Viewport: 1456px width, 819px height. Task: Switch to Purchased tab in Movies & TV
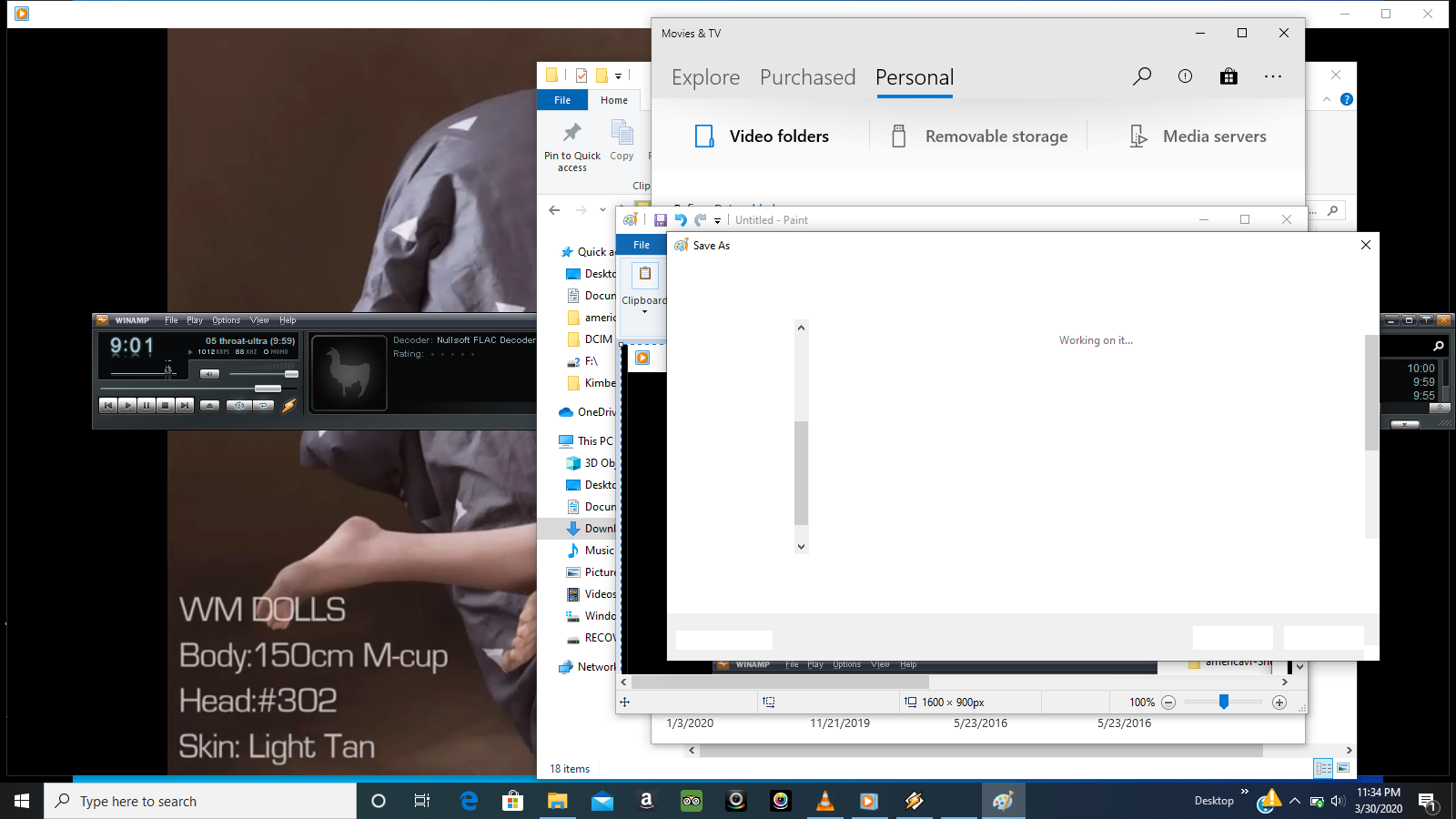pos(808,77)
